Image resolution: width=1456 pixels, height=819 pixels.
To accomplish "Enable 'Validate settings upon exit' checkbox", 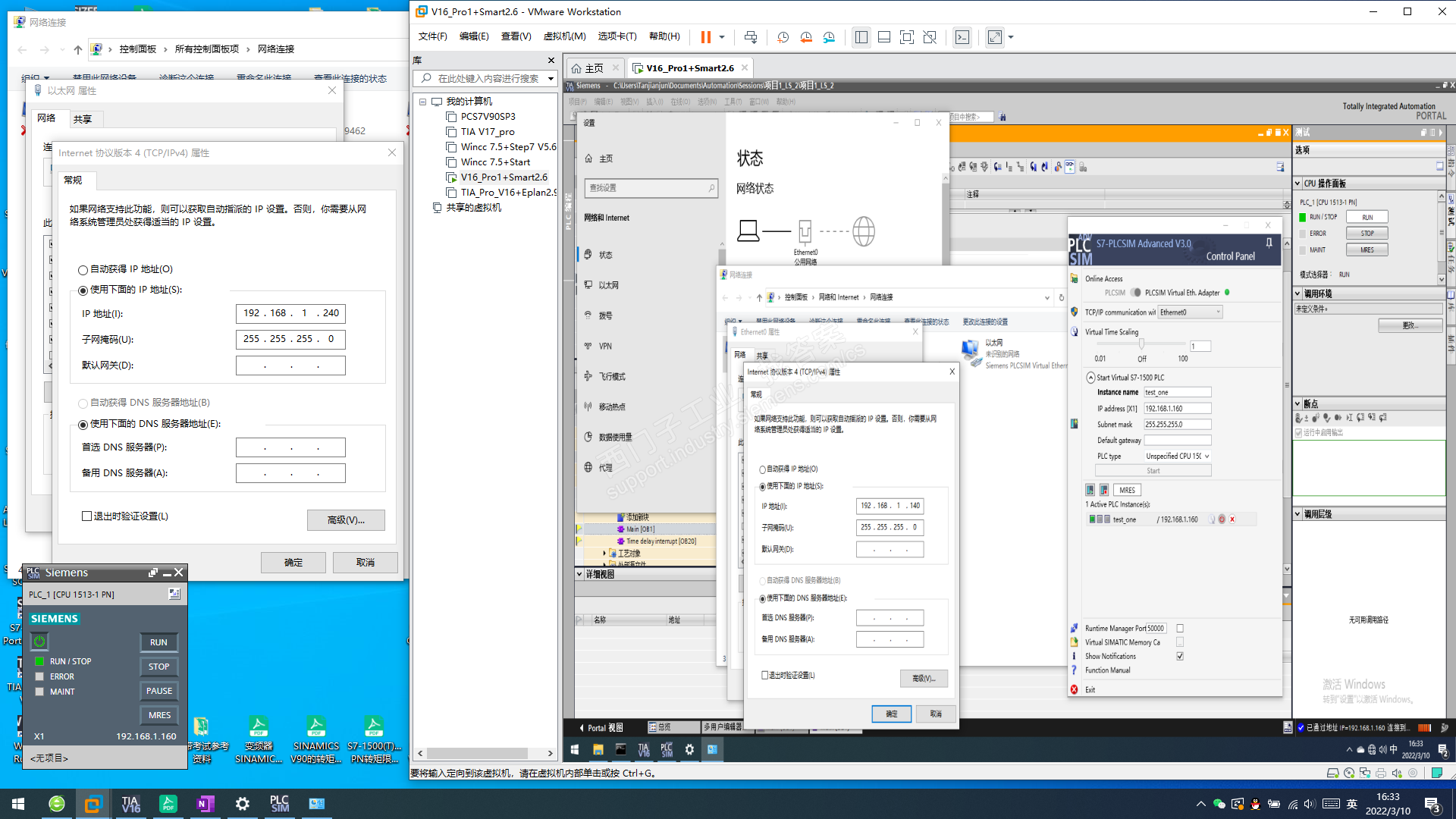I will pyautogui.click(x=87, y=516).
